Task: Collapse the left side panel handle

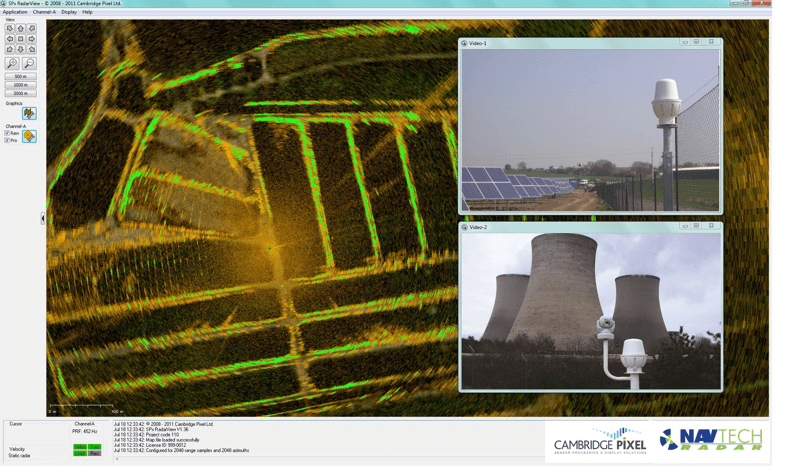Action: [x=42, y=218]
